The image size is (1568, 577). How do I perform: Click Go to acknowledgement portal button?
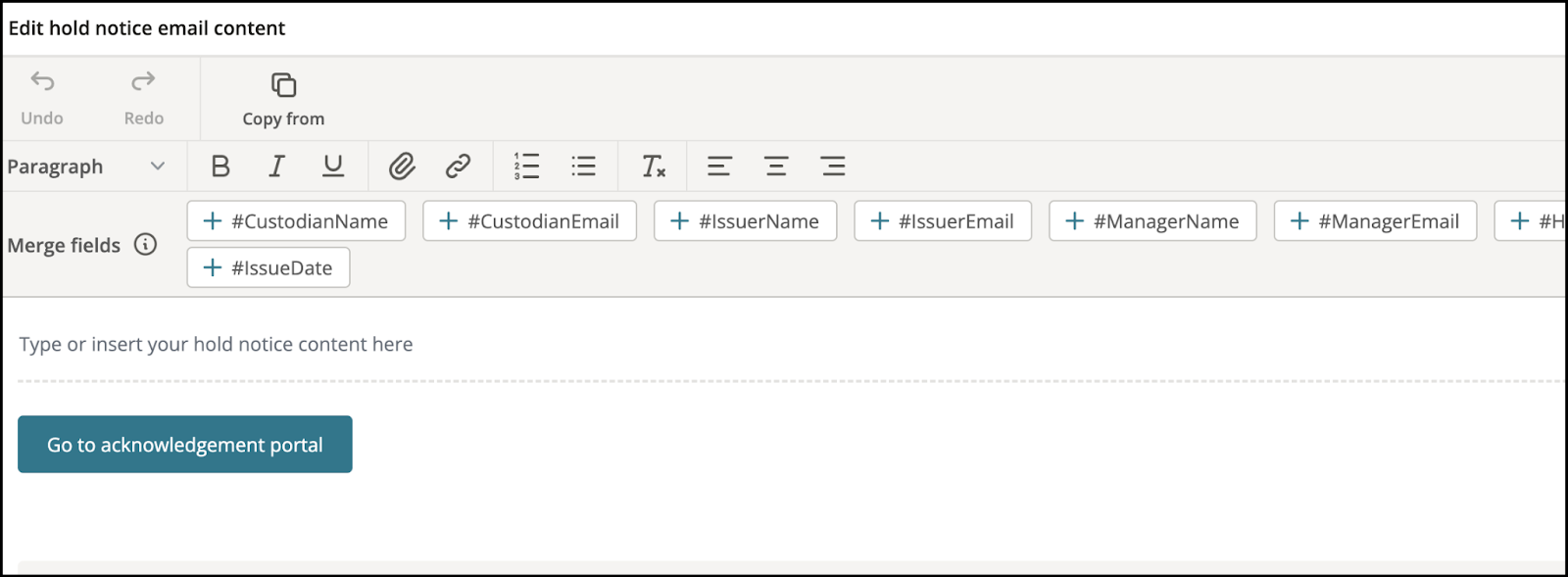(185, 445)
